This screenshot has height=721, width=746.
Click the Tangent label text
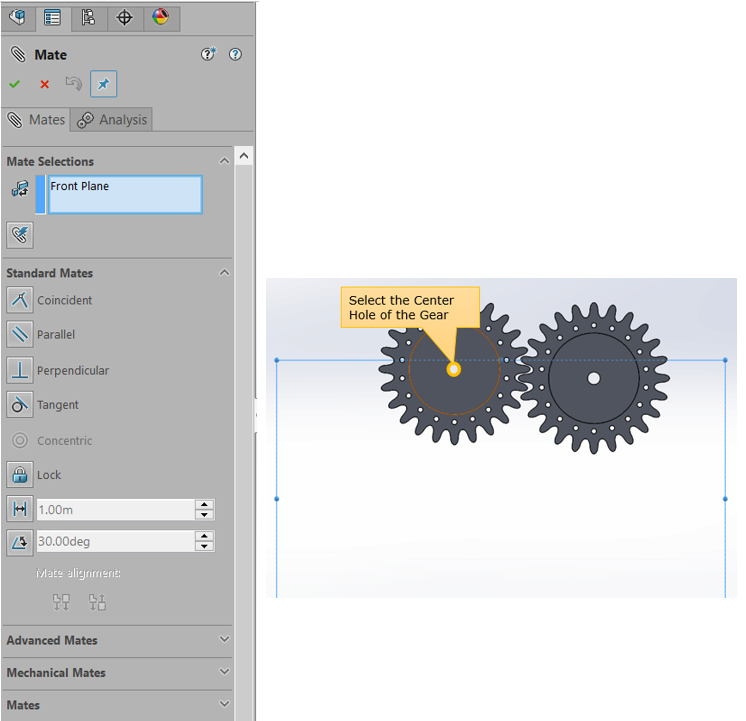pos(58,405)
